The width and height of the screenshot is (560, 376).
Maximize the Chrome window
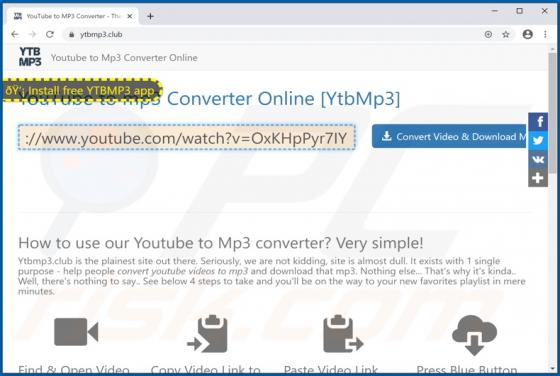pos(520,11)
